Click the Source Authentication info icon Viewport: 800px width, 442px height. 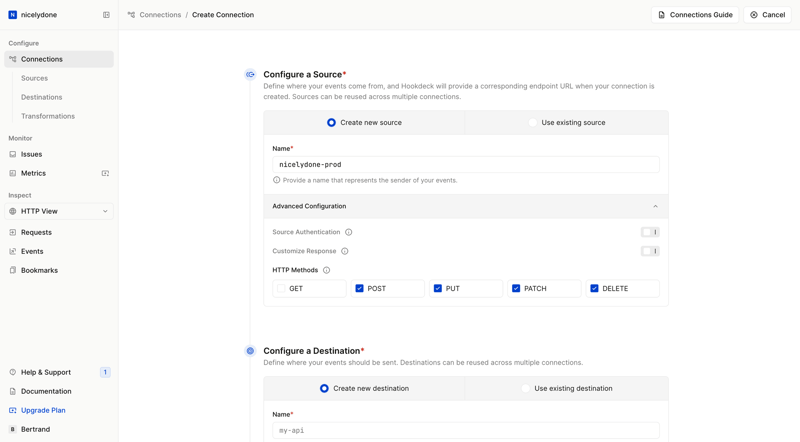pos(348,232)
